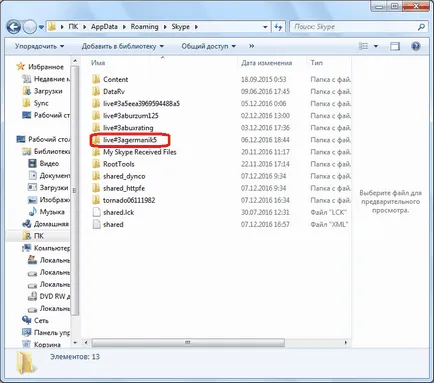Select the live#3abuxrating folder
This screenshot has height=383, width=434.
pyautogui.click(x=128, y=128)
